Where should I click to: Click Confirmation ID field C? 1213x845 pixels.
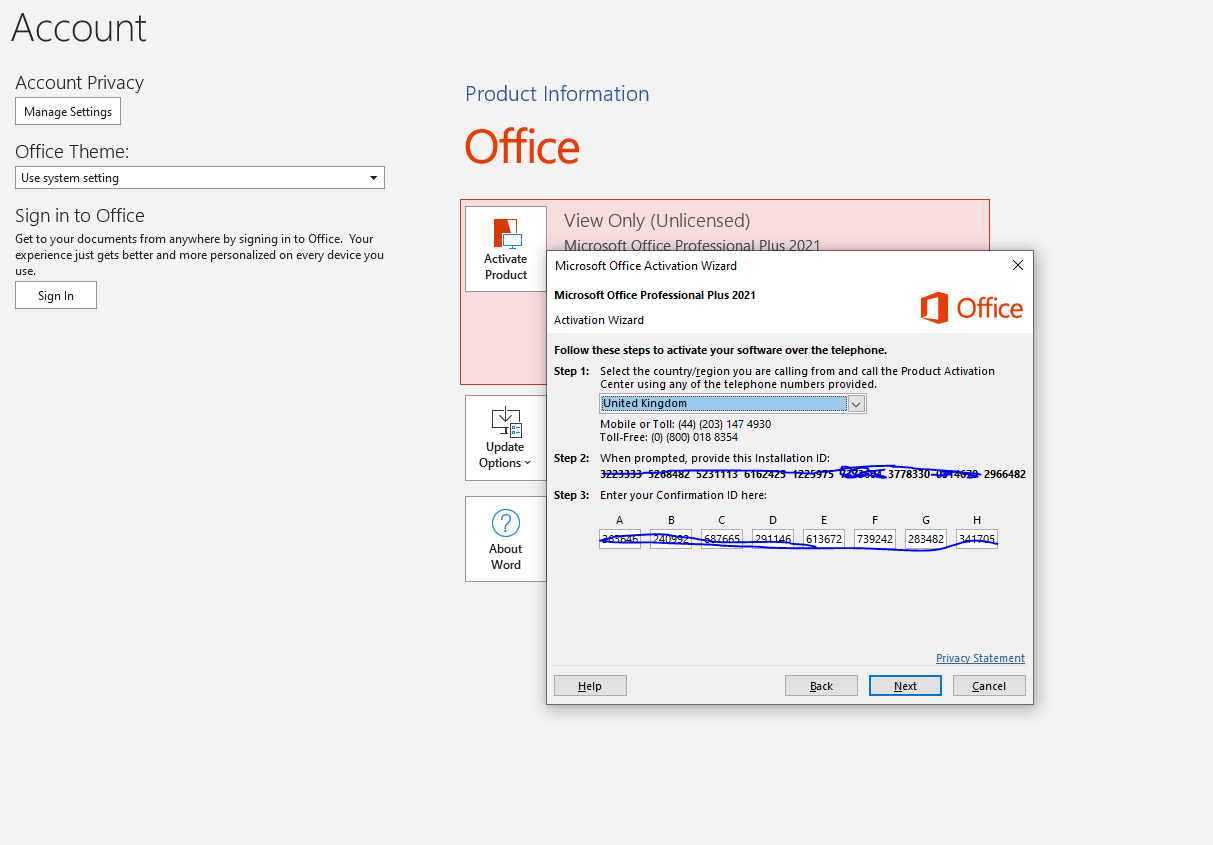(722, 539)
